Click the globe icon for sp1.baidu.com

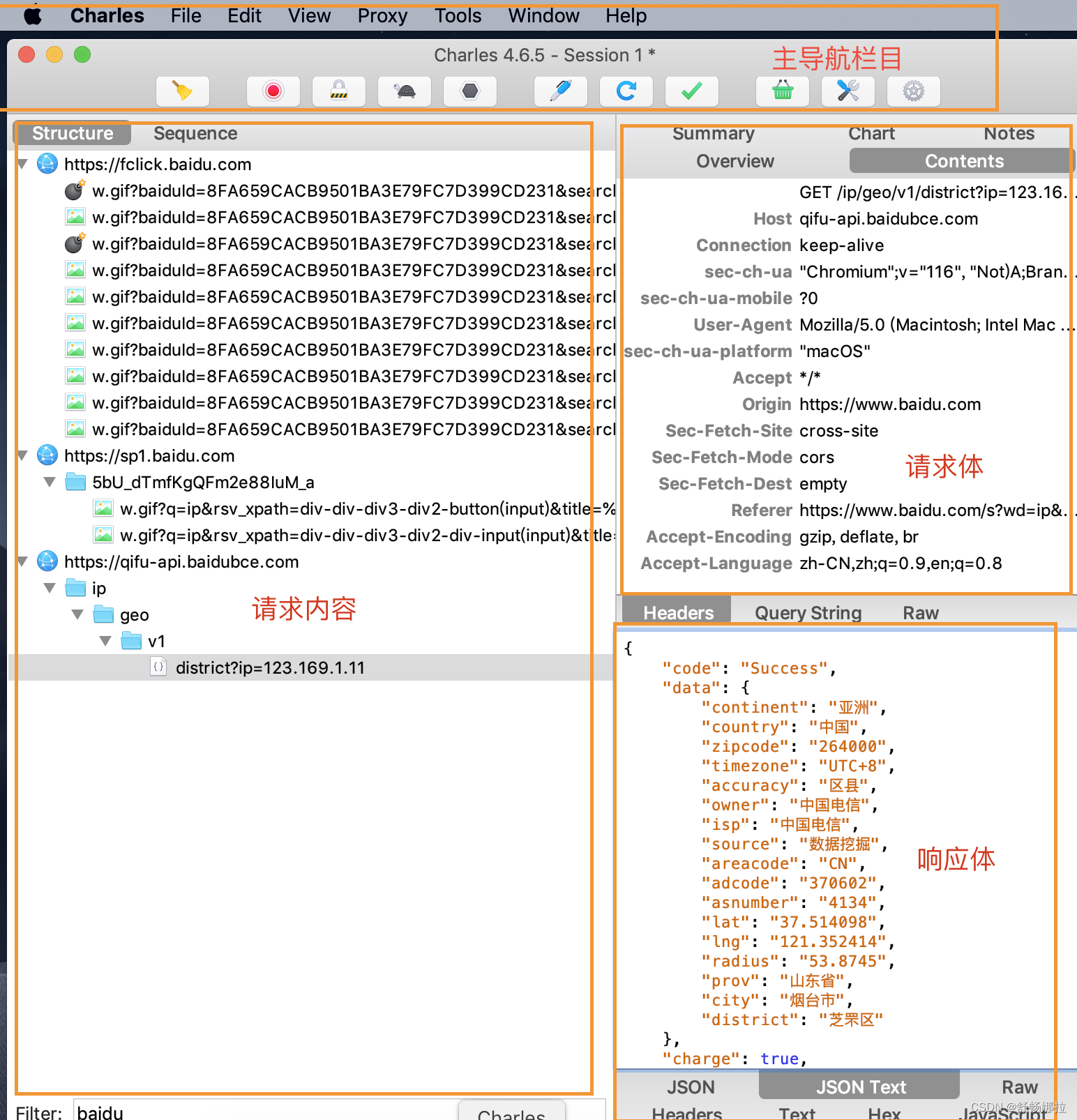click(47, 455)
